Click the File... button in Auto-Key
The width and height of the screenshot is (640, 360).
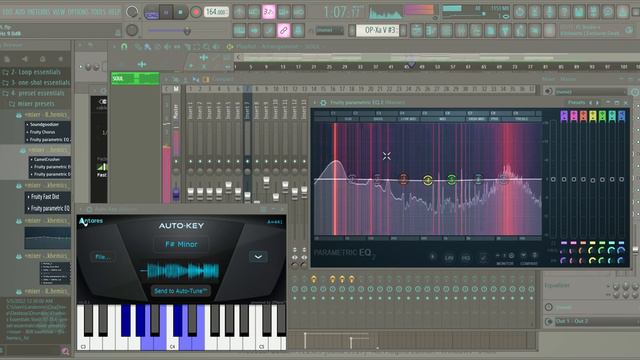coord(102,257)
